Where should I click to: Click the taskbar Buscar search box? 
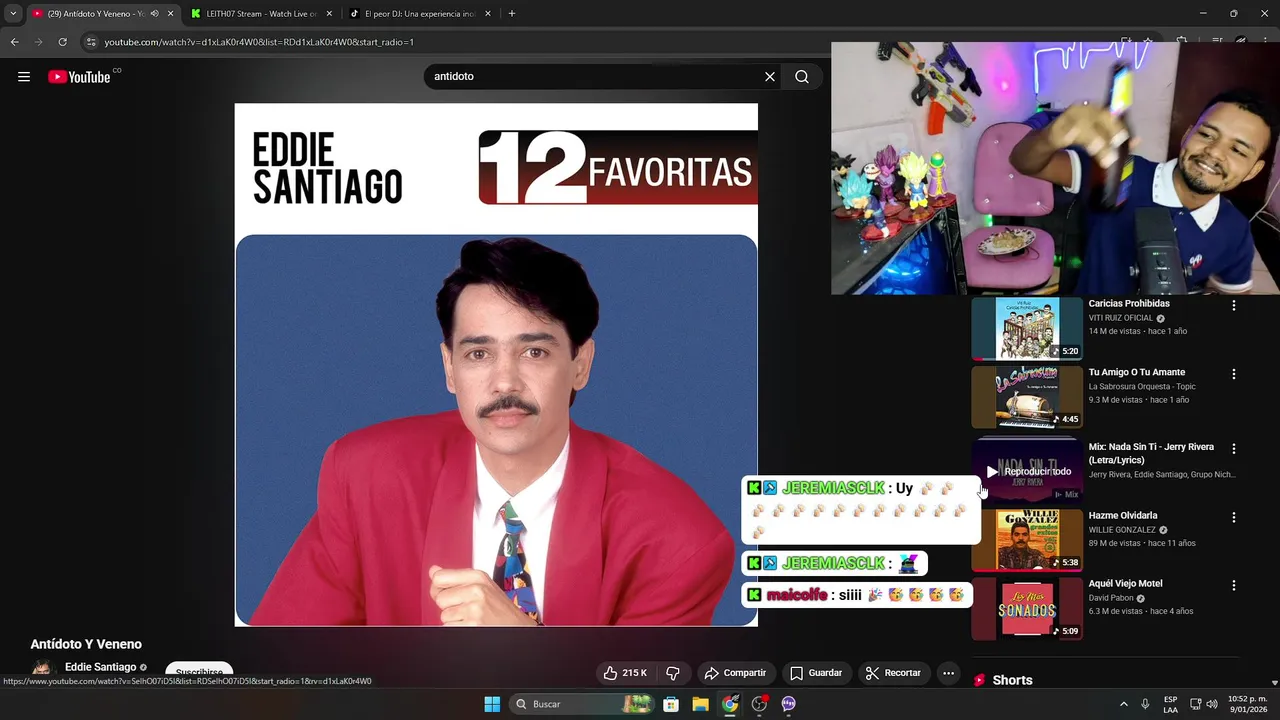(583, 704)
